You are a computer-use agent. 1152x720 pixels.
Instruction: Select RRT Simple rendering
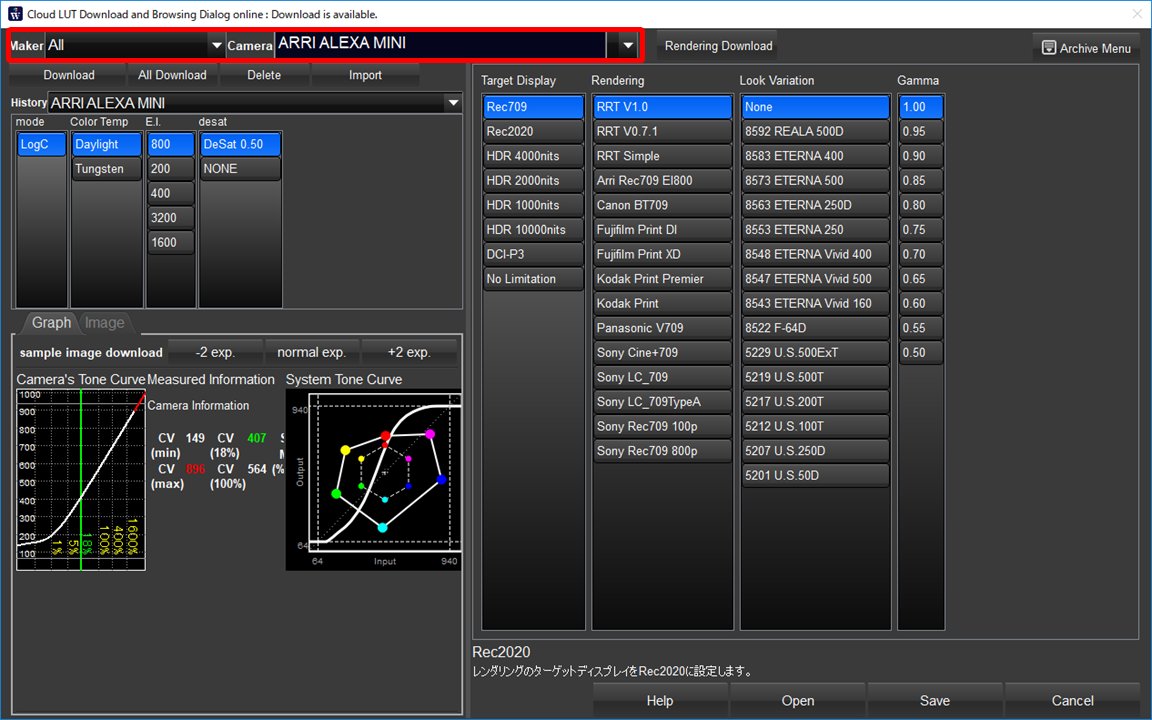663,156
